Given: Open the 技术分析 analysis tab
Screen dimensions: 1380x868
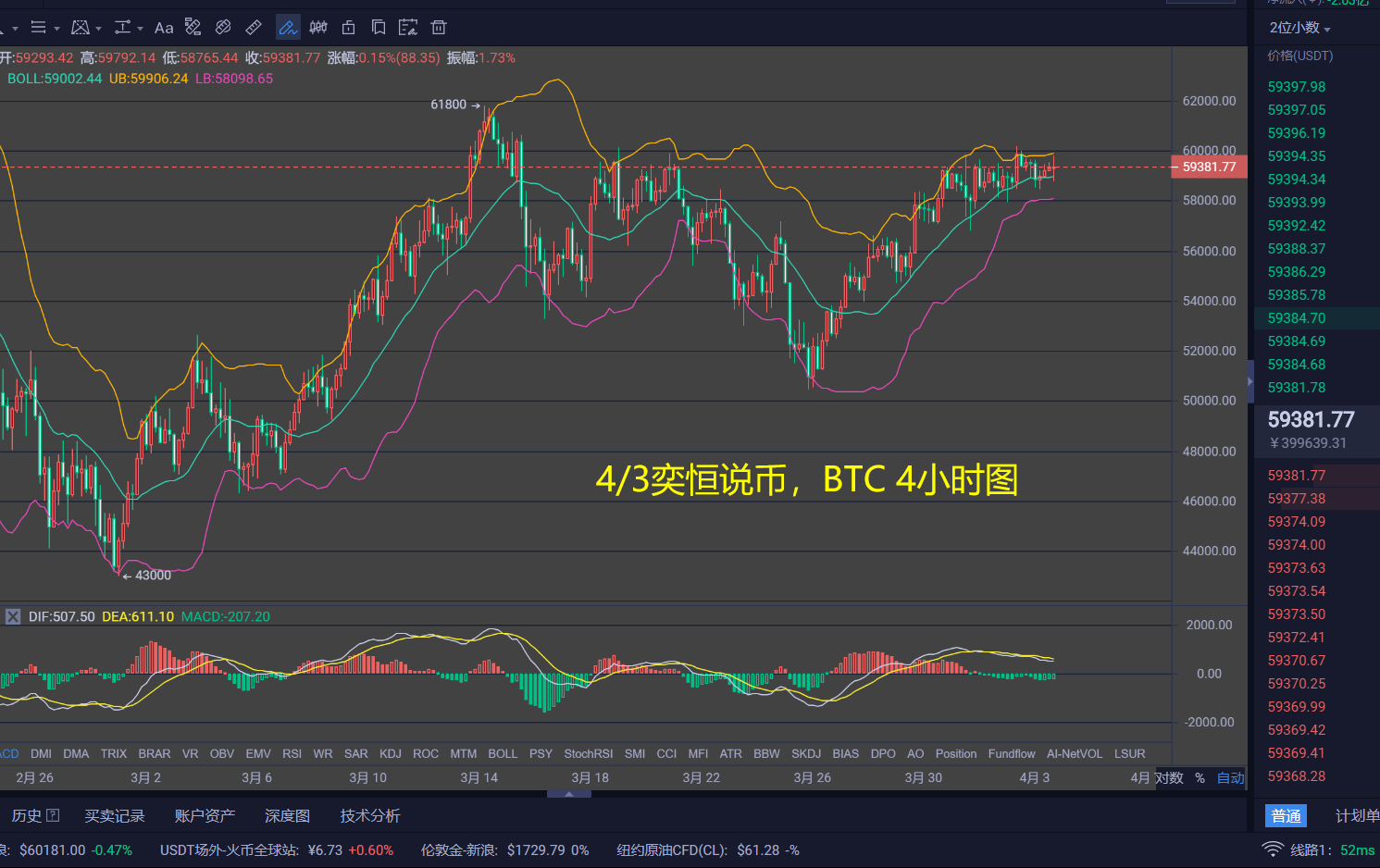Looking at the screenshot, I should [x=368, y=815].
